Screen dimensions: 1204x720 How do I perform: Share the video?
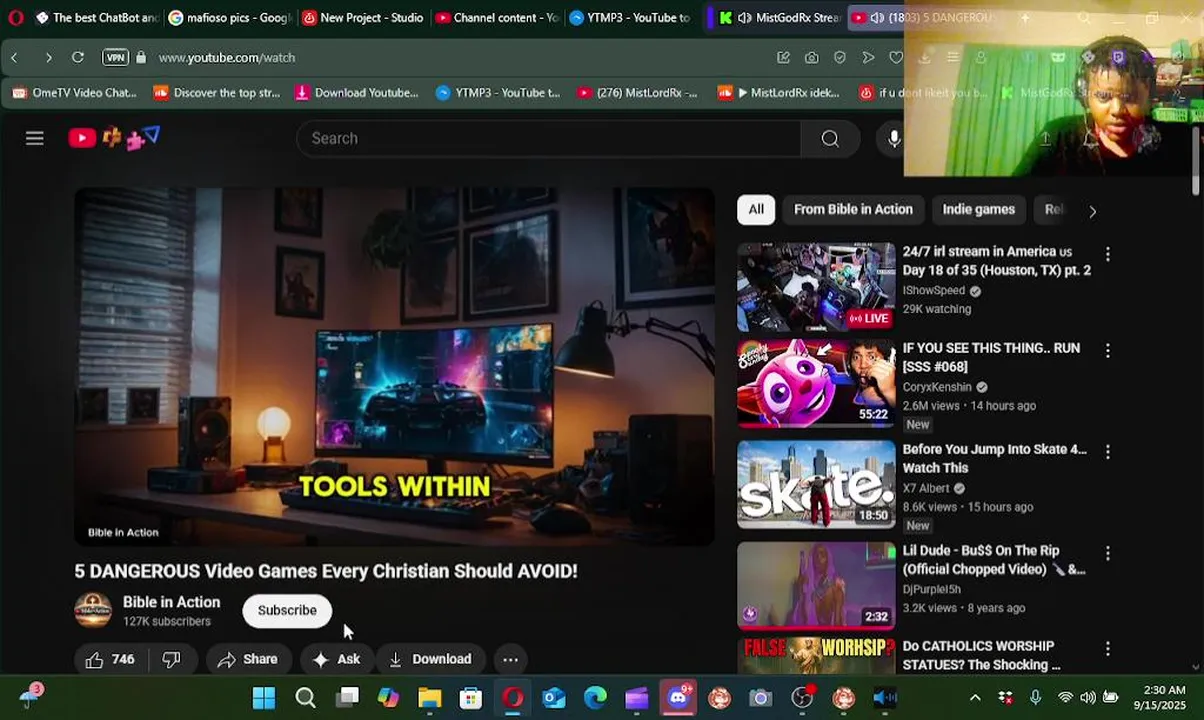247,659
